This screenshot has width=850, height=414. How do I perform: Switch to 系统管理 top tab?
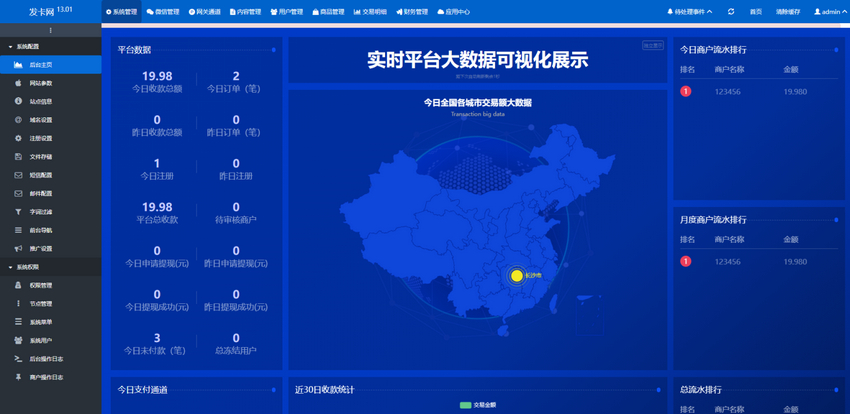point(121,12)
